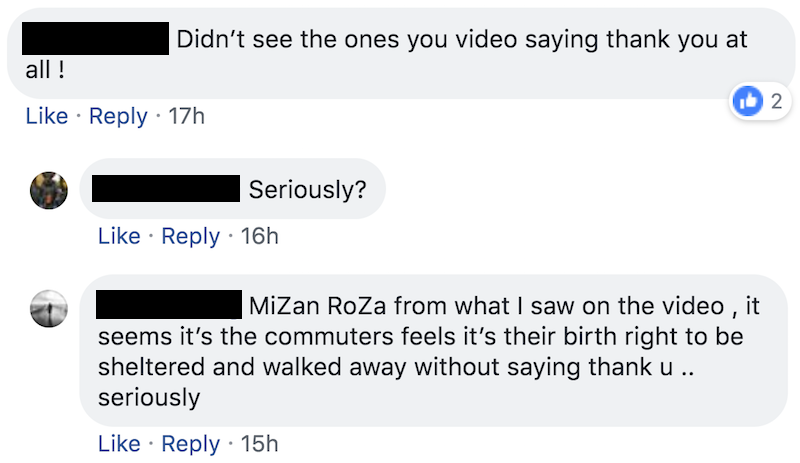Like the "Seriously?" comment
The width and height of the screenshot is (800, 463).
click(x=119, y=236)
